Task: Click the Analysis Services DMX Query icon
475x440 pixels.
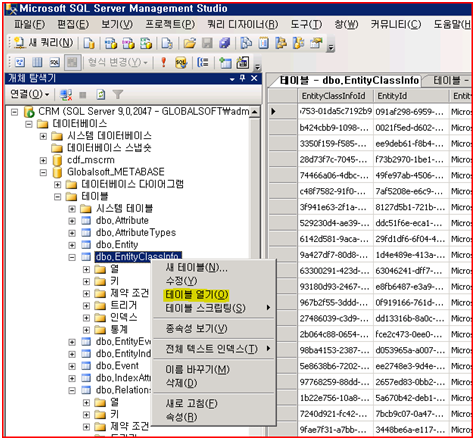Action: pyautogui.click(x=128, y=43)
